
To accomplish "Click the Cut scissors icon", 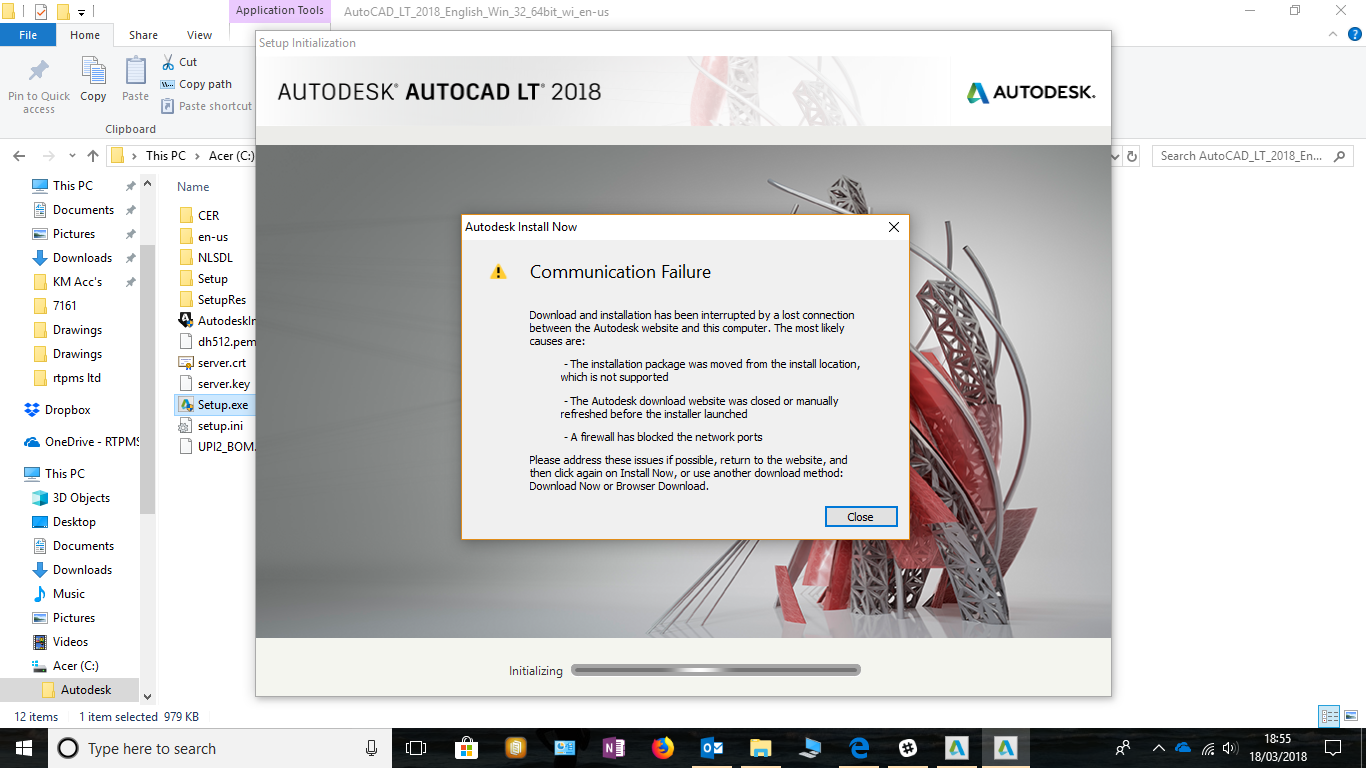I will click(x=168, y=62).
